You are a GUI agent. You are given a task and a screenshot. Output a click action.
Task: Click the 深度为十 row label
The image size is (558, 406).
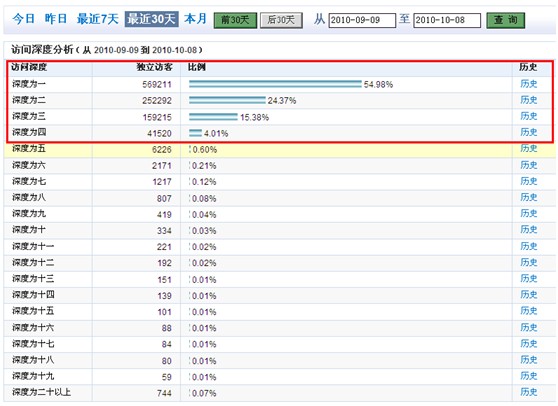tap(29, 230)
